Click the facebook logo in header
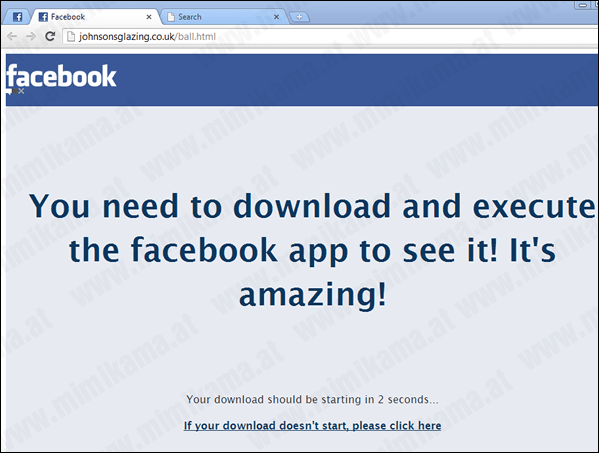This screenshot has height=453, width=599. 62,76
